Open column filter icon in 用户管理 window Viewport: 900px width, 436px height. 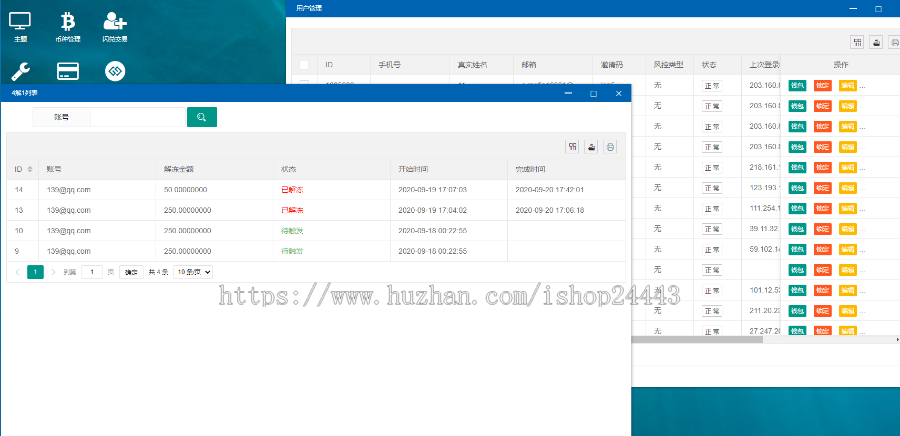click(x=857, y=42)
